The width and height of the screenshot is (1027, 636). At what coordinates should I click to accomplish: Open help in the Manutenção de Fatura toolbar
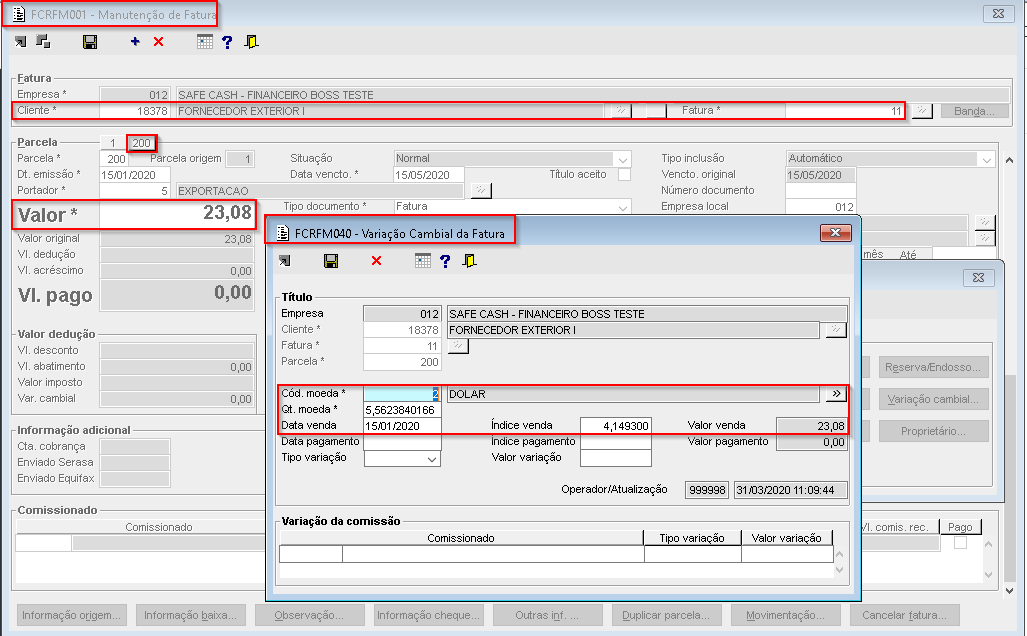227,42
